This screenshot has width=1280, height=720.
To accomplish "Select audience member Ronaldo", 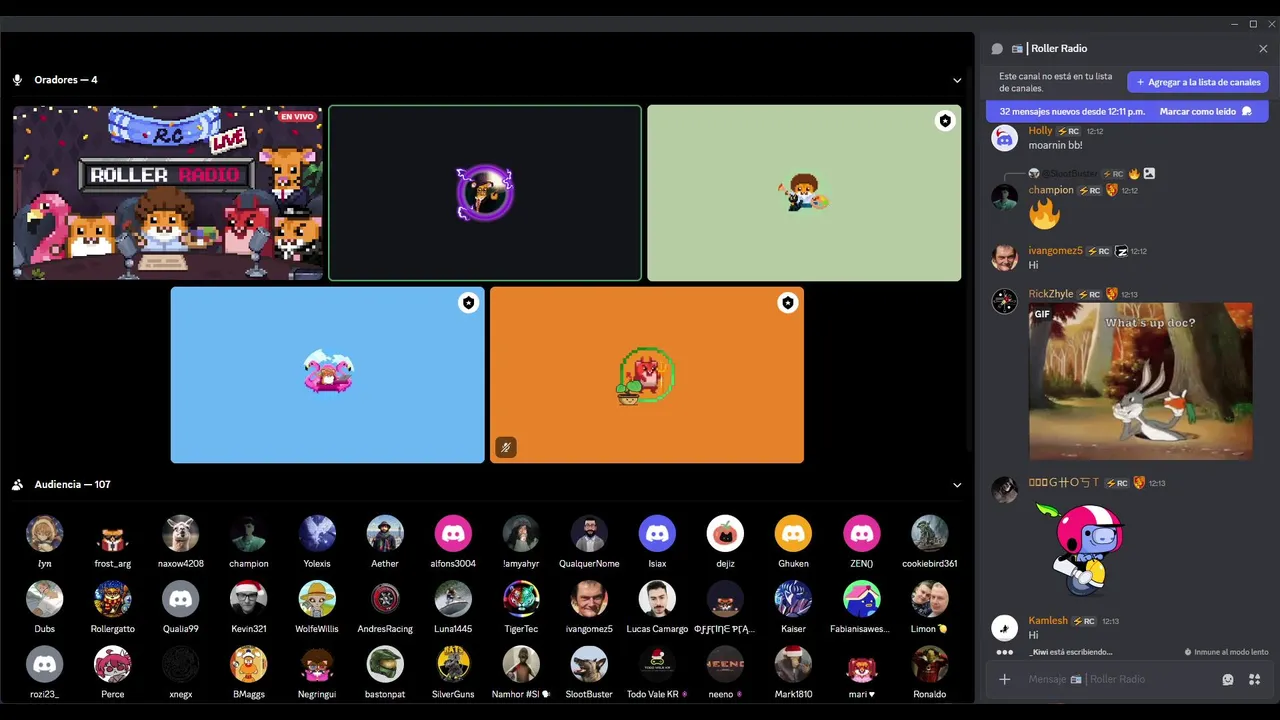I will tap(929, 671).
